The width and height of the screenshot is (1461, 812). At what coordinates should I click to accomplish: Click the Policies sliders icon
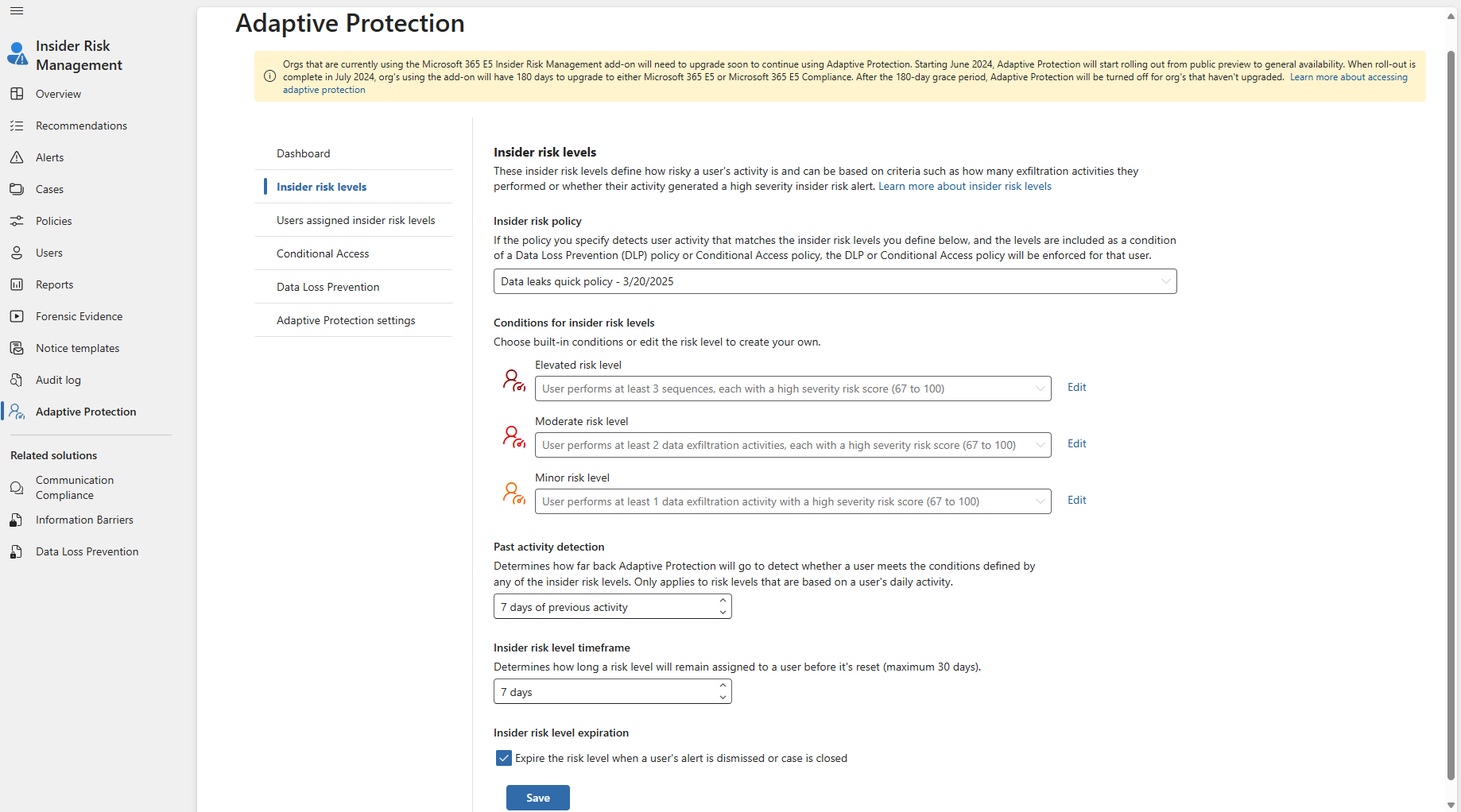point(17,221)
